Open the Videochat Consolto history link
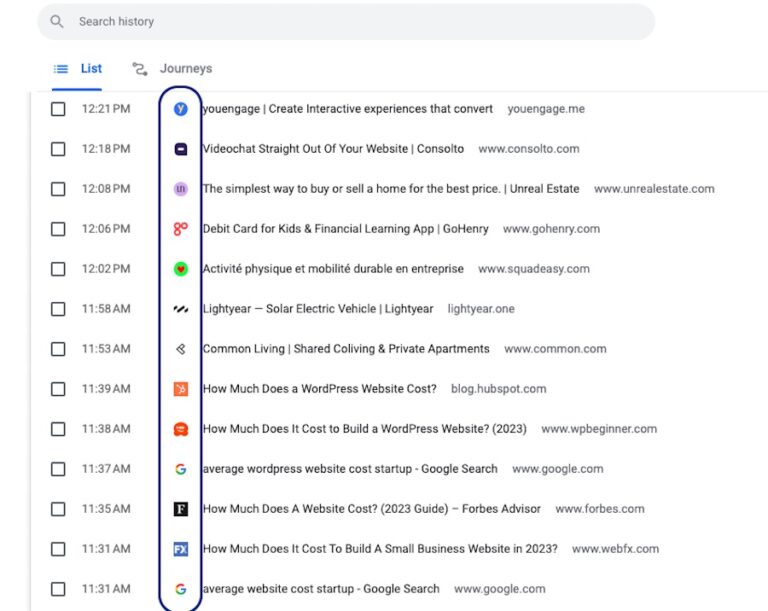 pyautogui.click(x=333, y=149)
